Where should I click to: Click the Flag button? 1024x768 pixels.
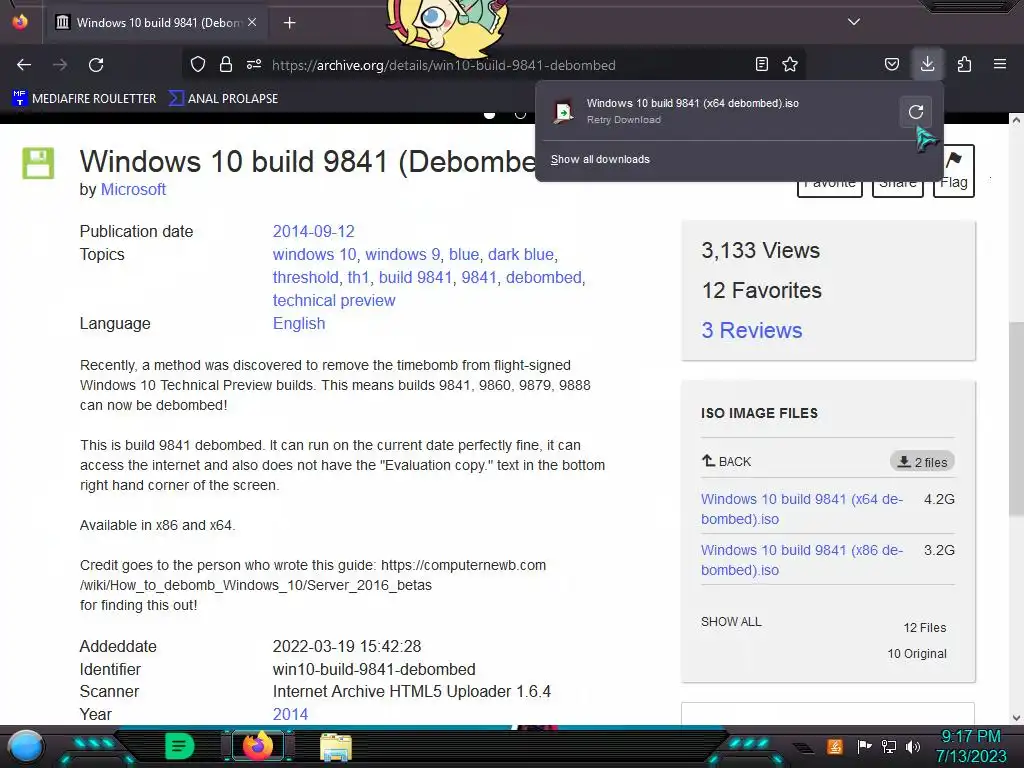pos(953,170)
